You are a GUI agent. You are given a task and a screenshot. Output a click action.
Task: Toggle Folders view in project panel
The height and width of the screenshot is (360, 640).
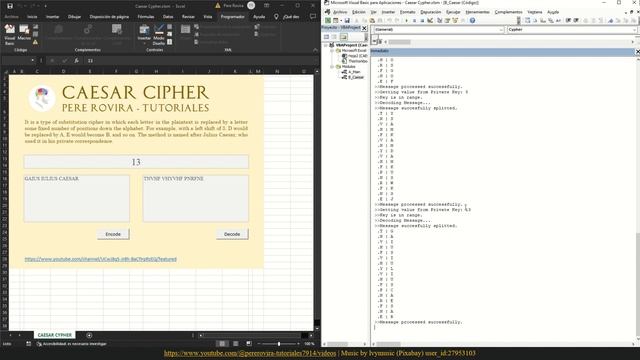point(344,37)
